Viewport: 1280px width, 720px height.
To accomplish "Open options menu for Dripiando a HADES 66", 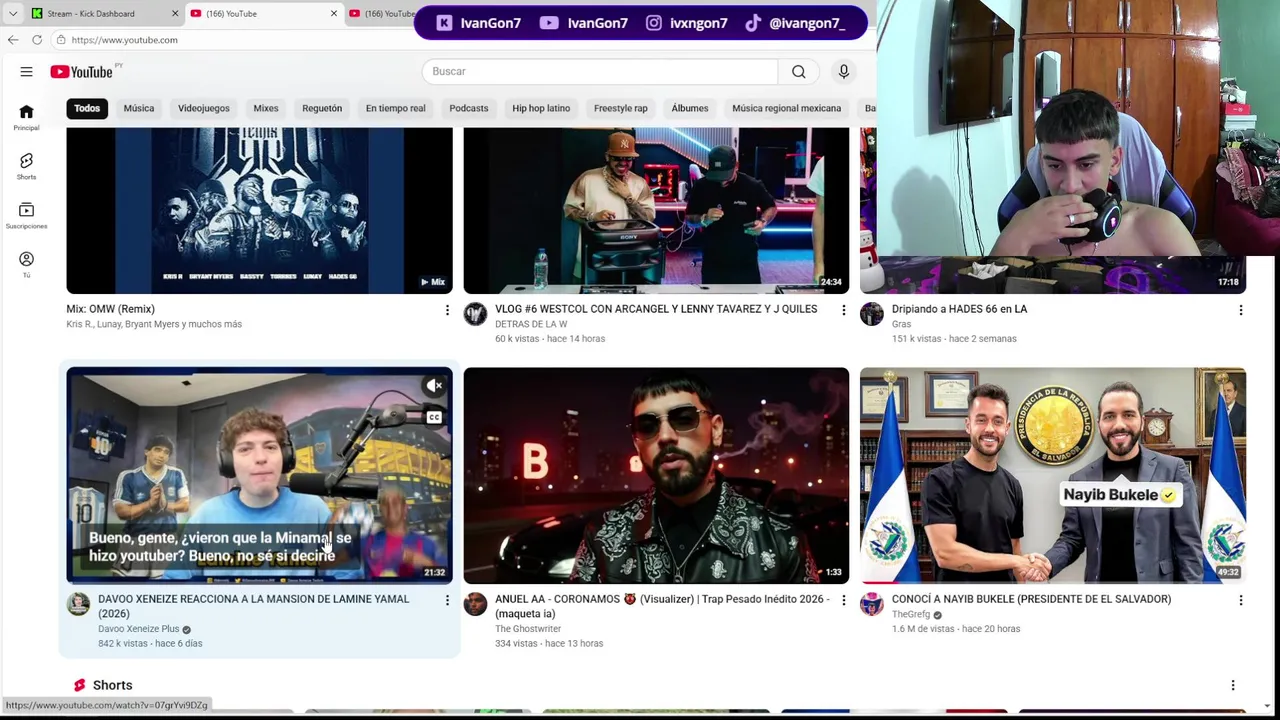I will [x=1240, y=310].
